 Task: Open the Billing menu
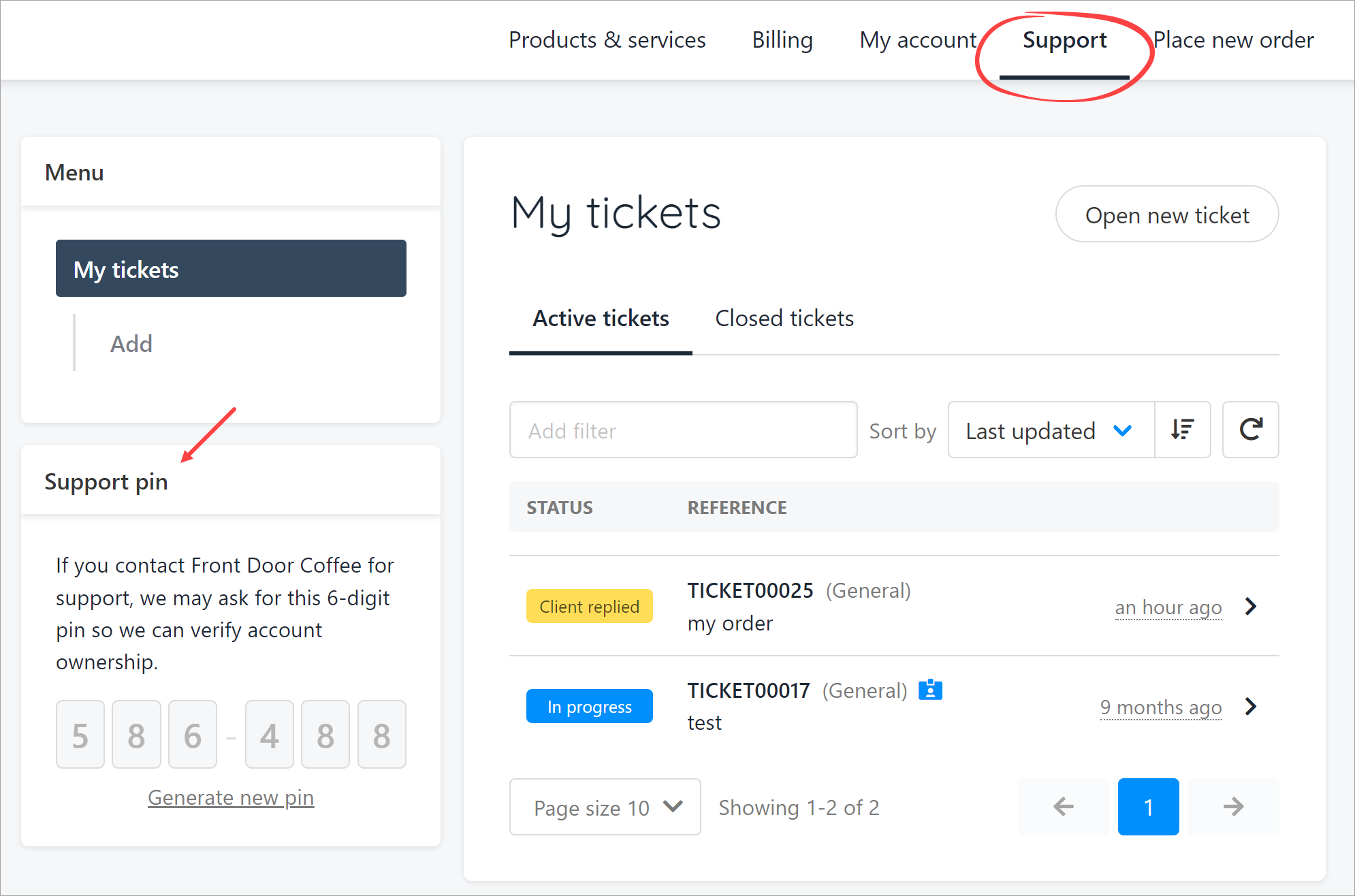click(x=782, y=40)
